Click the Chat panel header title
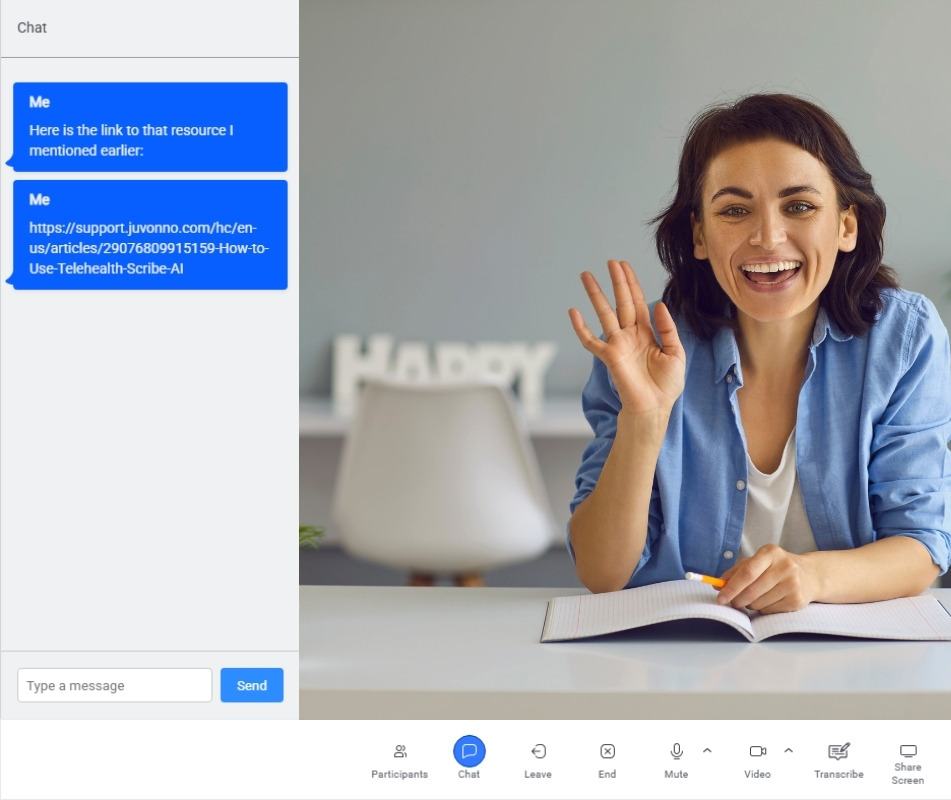951x800 pixels. pyautogui.click(x=32, y=28)
